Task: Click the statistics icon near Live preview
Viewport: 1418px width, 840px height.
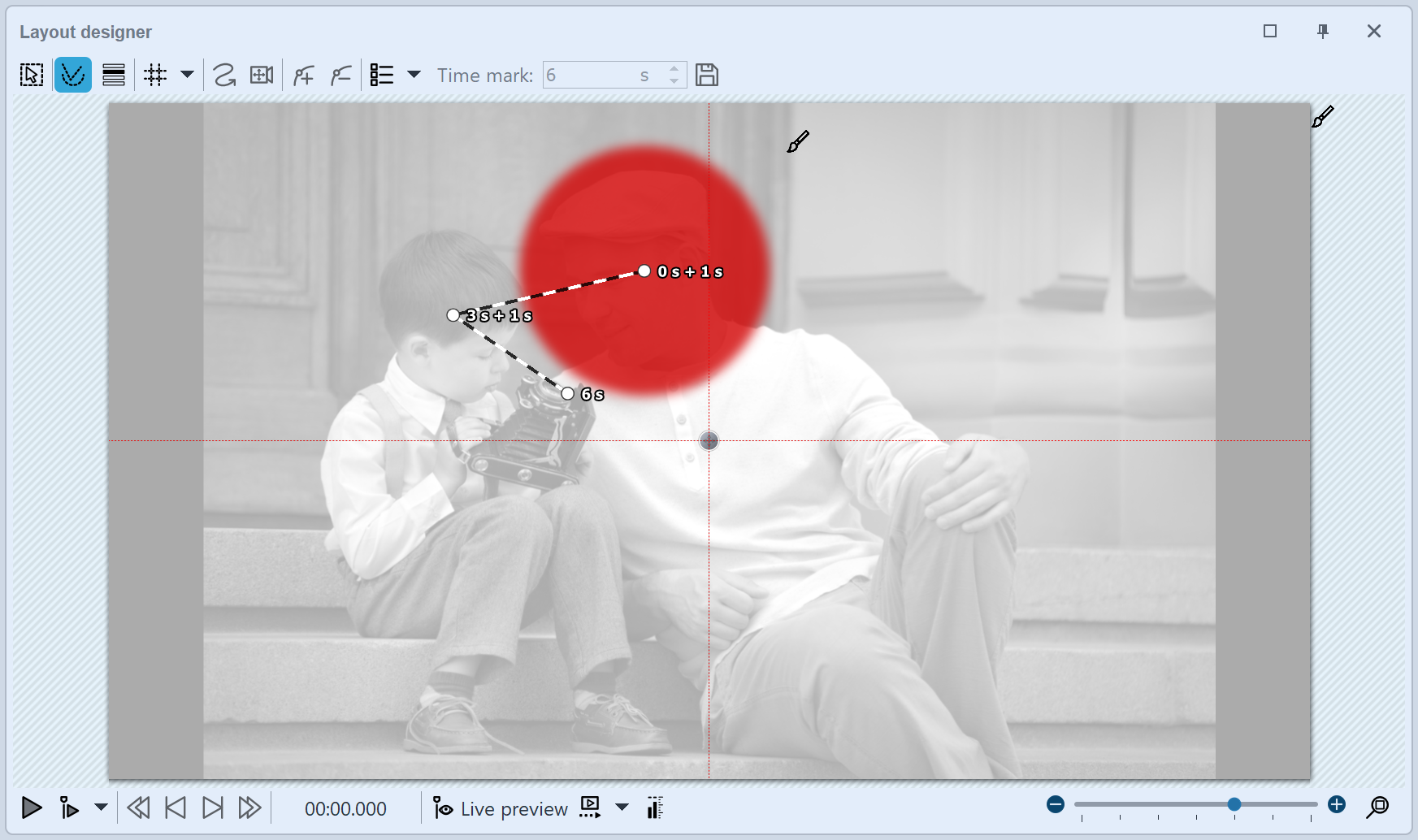Action: pyautogui.click(x=654, y=808)
